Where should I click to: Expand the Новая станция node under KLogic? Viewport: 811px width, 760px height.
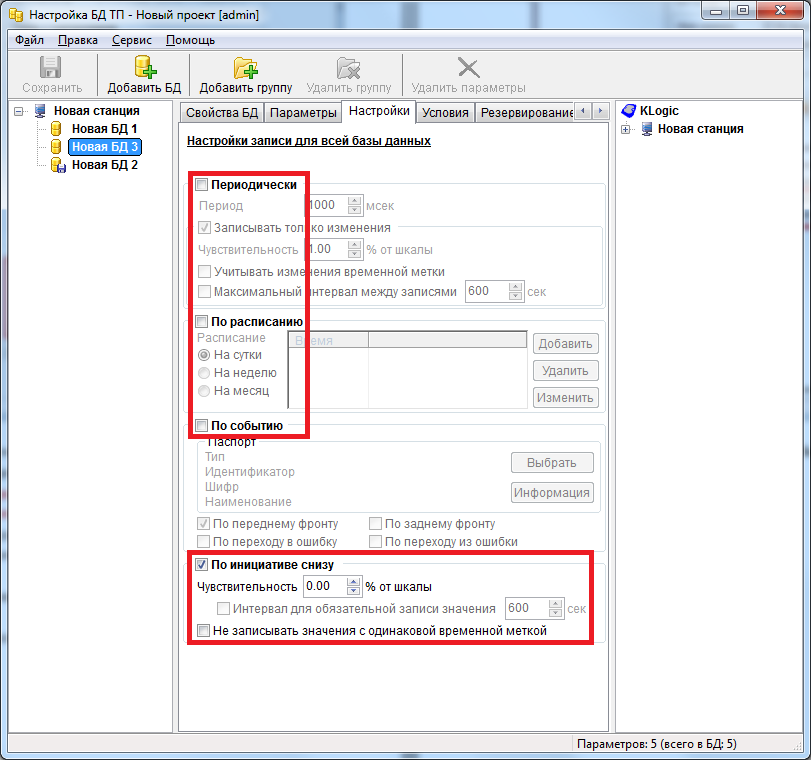pyautogui.click(x=626, y=129)
